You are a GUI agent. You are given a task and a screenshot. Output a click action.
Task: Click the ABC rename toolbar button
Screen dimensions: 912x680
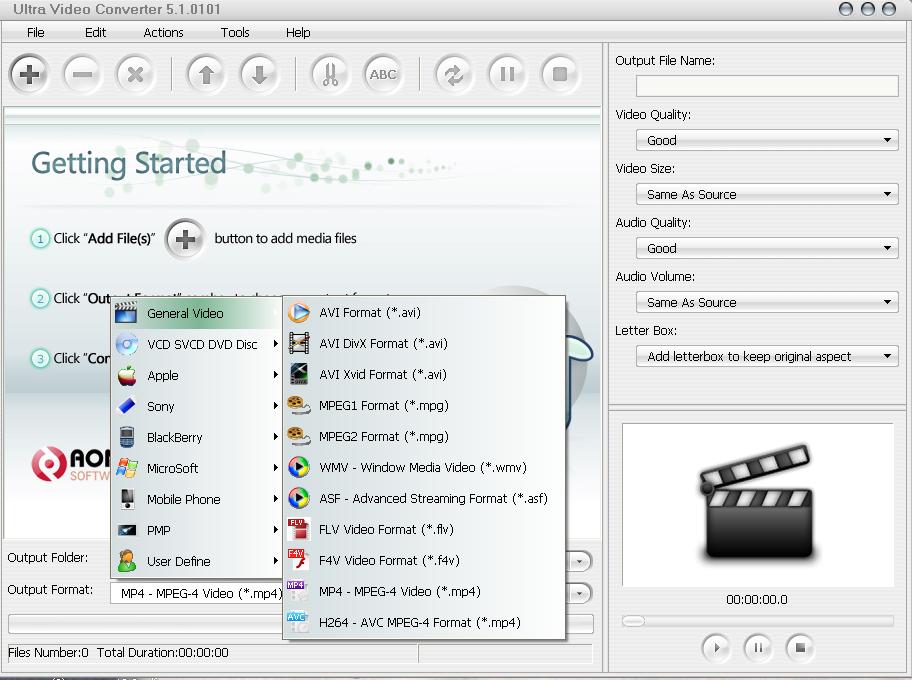point(383,74)
